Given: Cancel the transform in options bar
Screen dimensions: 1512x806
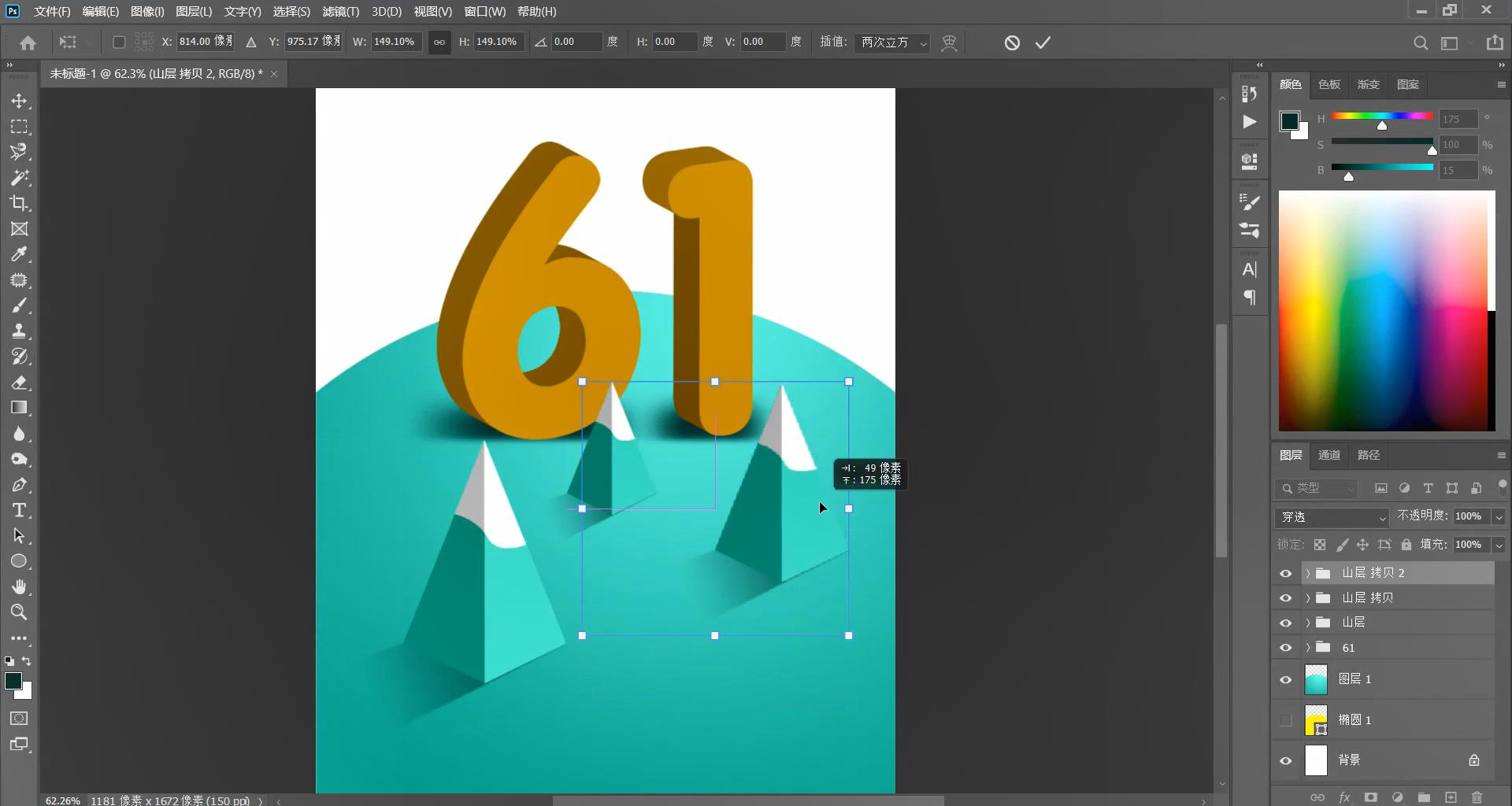Looking at the screenshot, I should (x=1012, y=43).
